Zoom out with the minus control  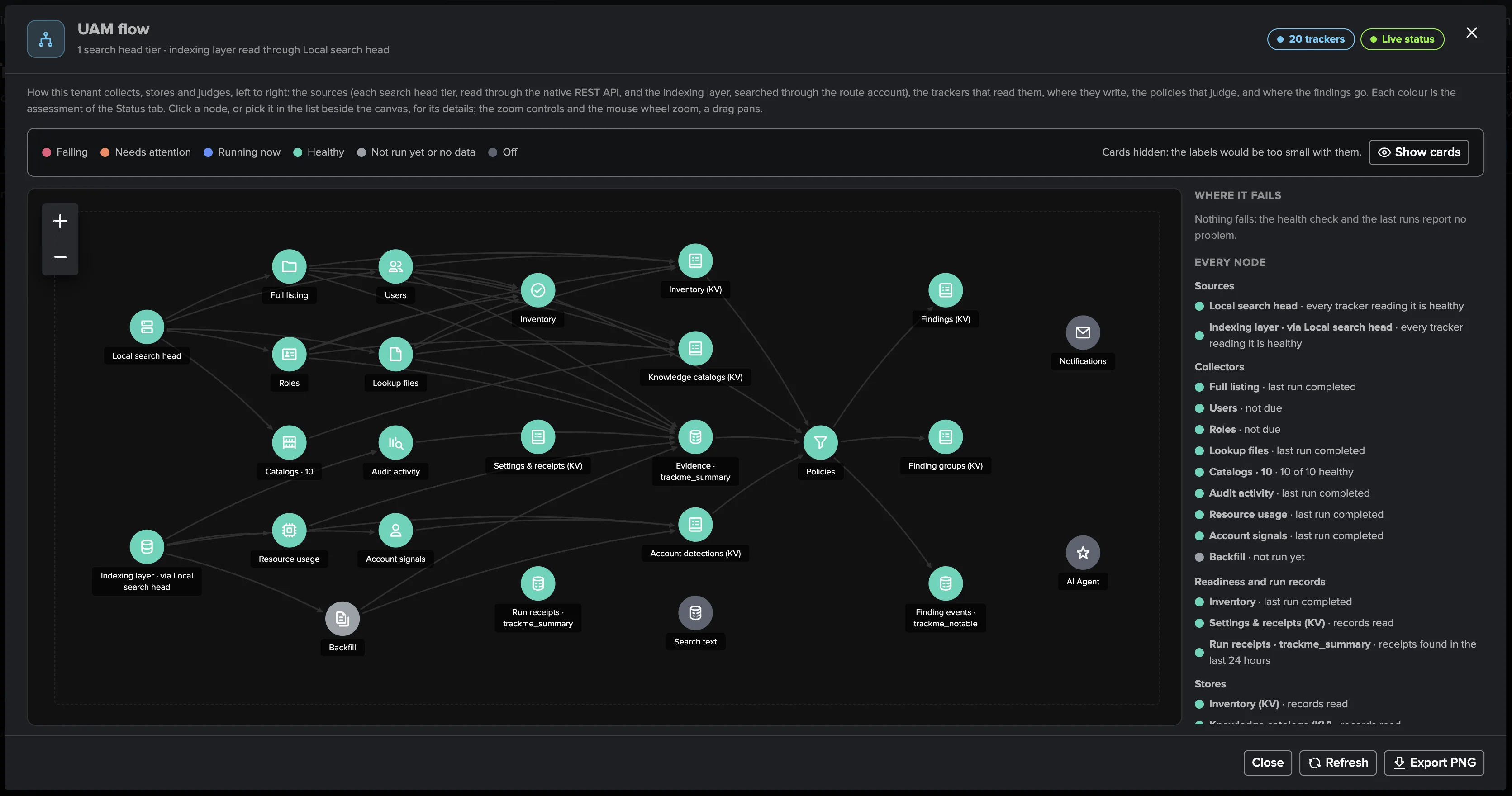(60, 257)
